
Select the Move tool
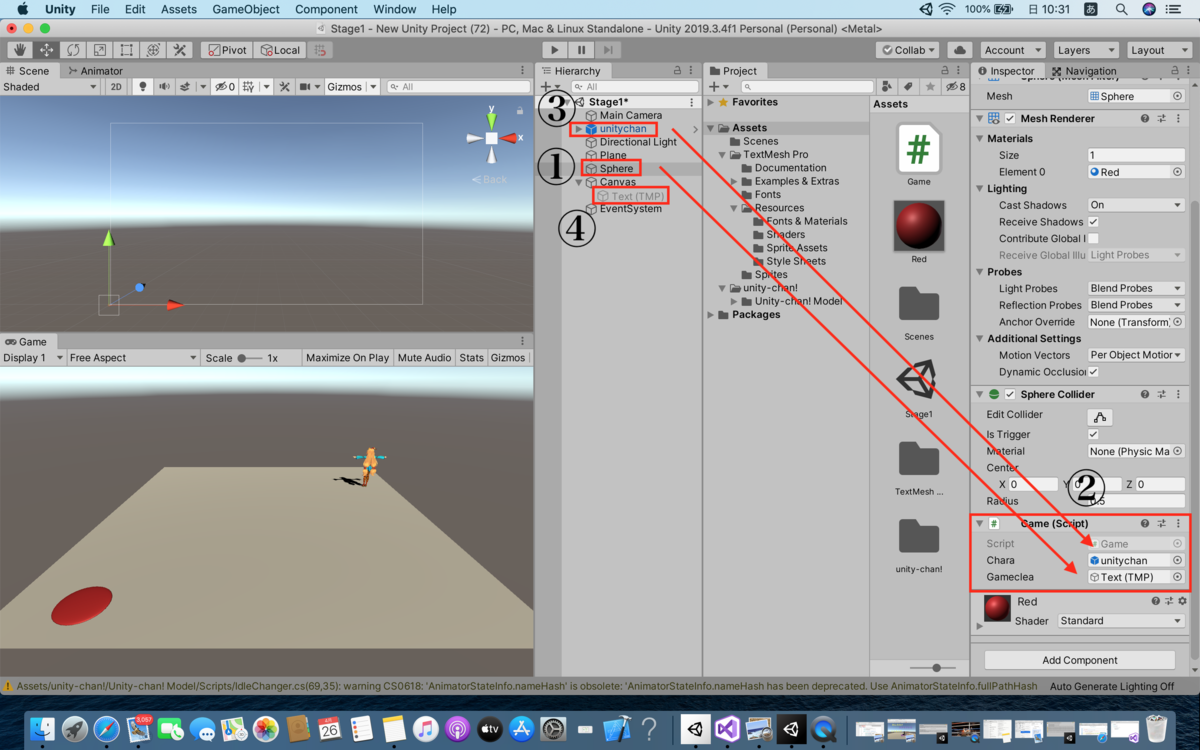[46, 50]
